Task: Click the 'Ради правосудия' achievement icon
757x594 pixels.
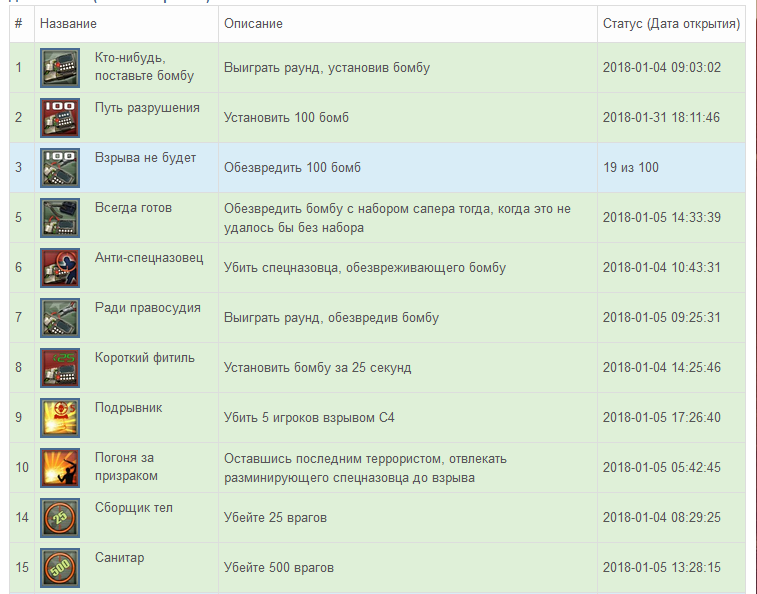Action: tap(60, 318)
